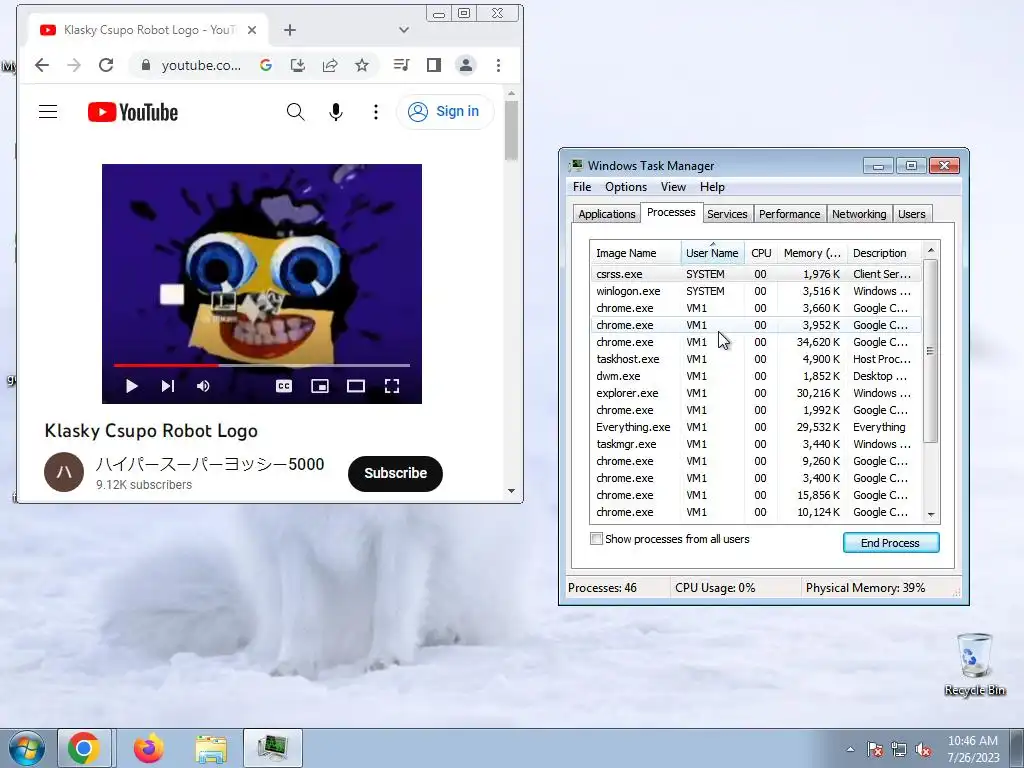Sort processes by Image Name column
1024x768 pixels.
pos(635,253)
